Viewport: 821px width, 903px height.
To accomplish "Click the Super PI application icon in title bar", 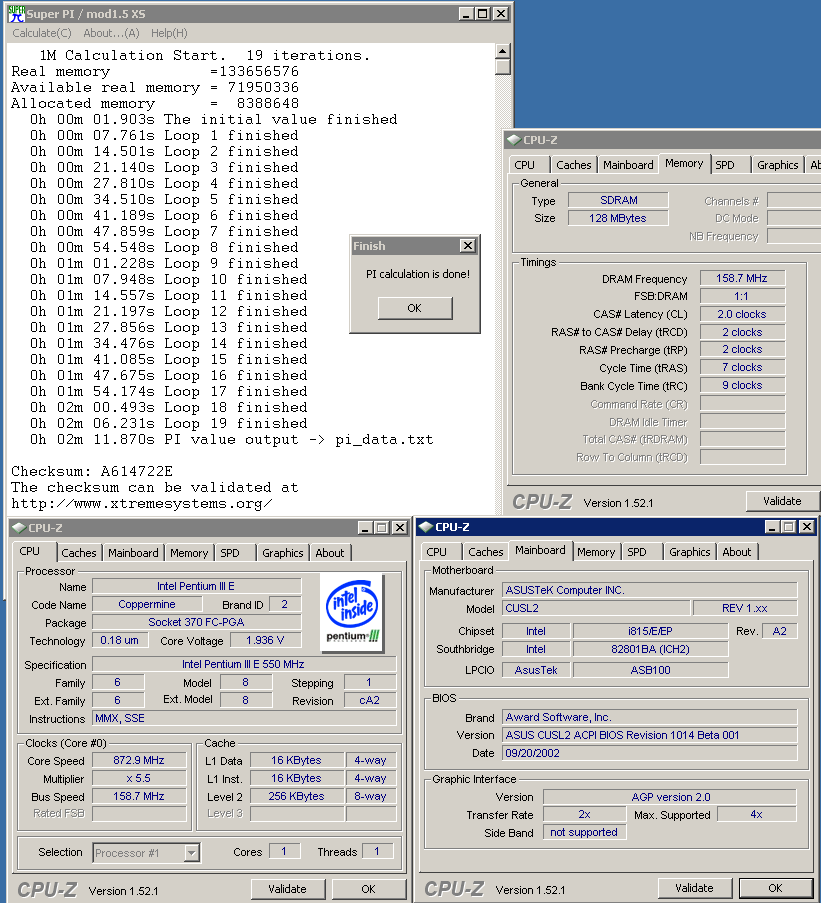I will coord(18,13).
